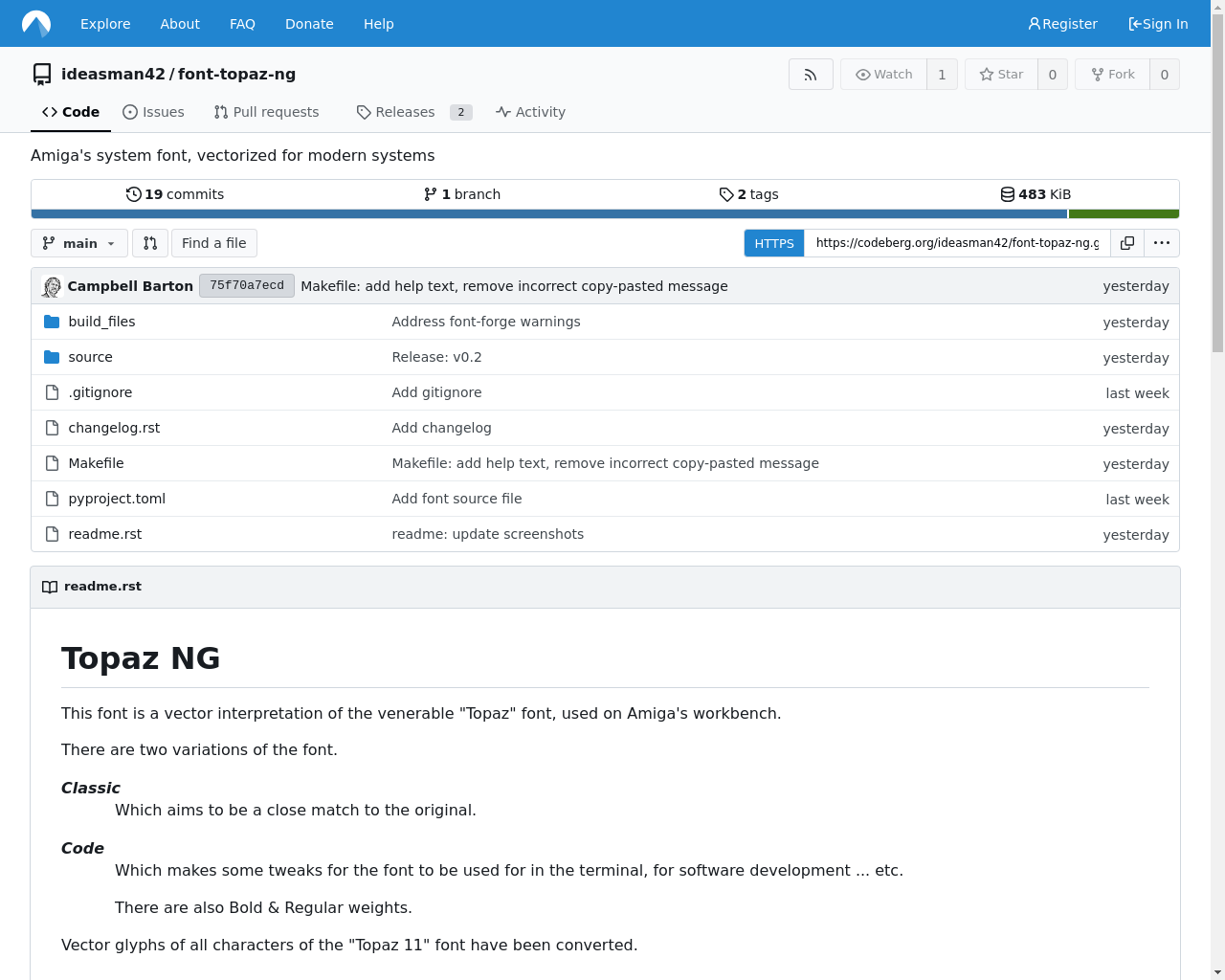Open the readme.rst header link

click(x=102, y=587)
